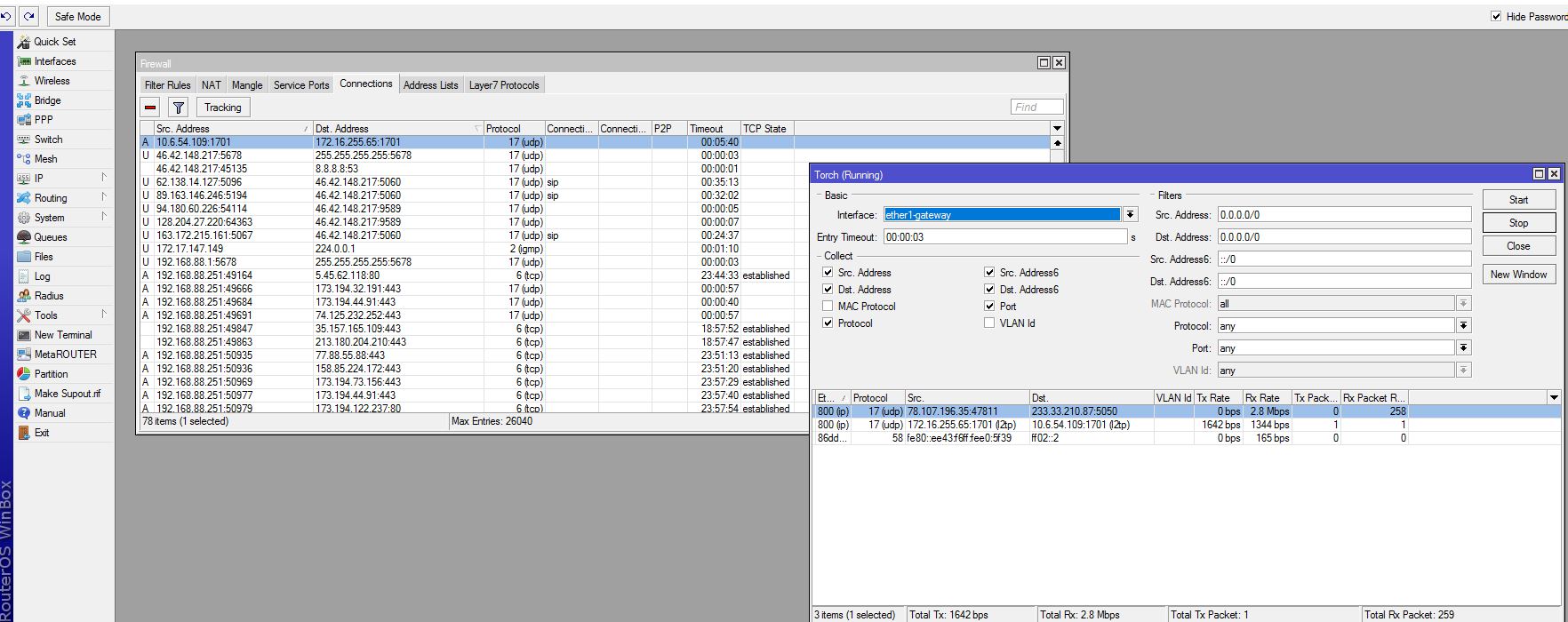Click the Tracking button
The width and height of the screenshot is (1568, 622).
[223, 108]
